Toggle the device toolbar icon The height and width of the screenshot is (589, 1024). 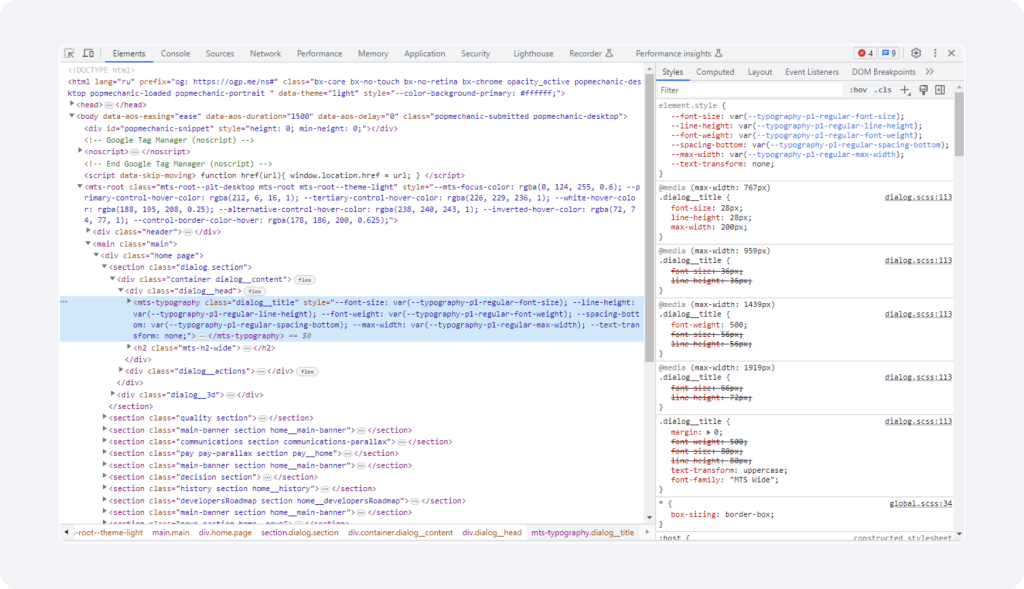pyautogui.click(x=88, y=54)
